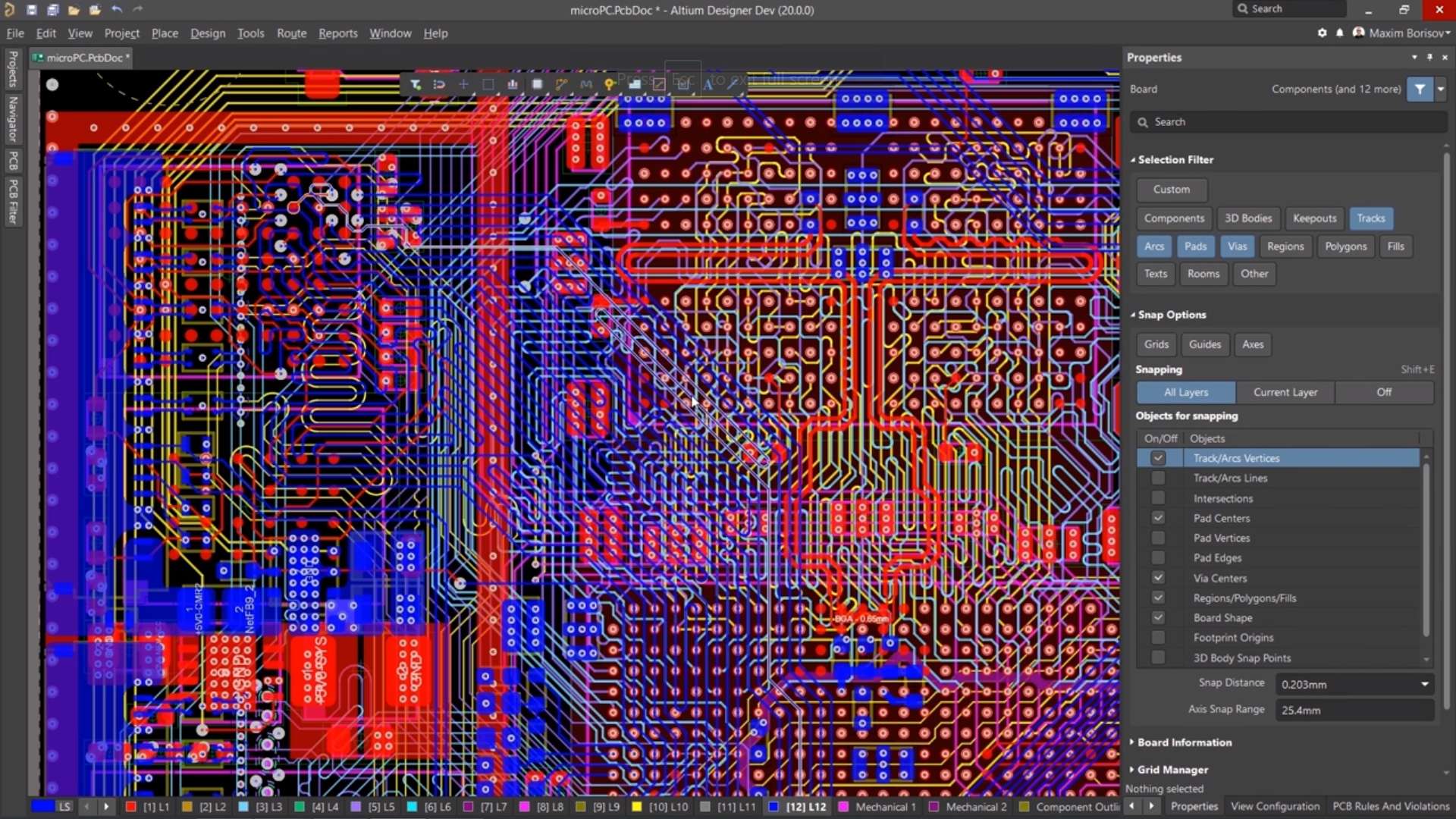
Task: Click the Properties panel Search field
Action: [x=1288, y=122]
